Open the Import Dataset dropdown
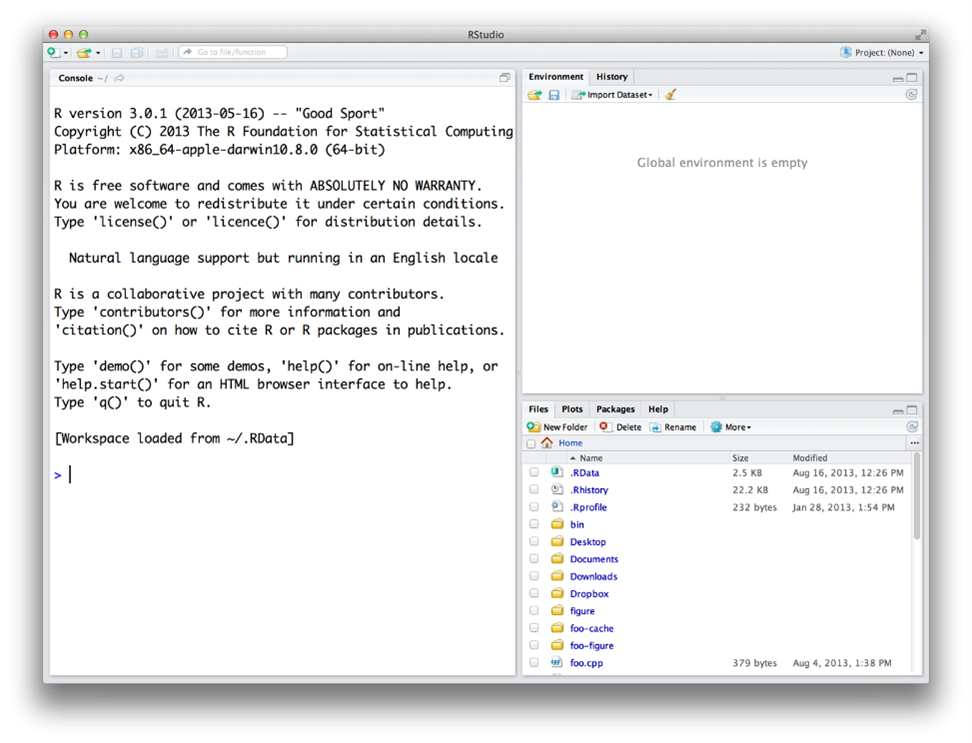Screen dimensions: 972x743 pyautogui.click(x=613, y=95)
